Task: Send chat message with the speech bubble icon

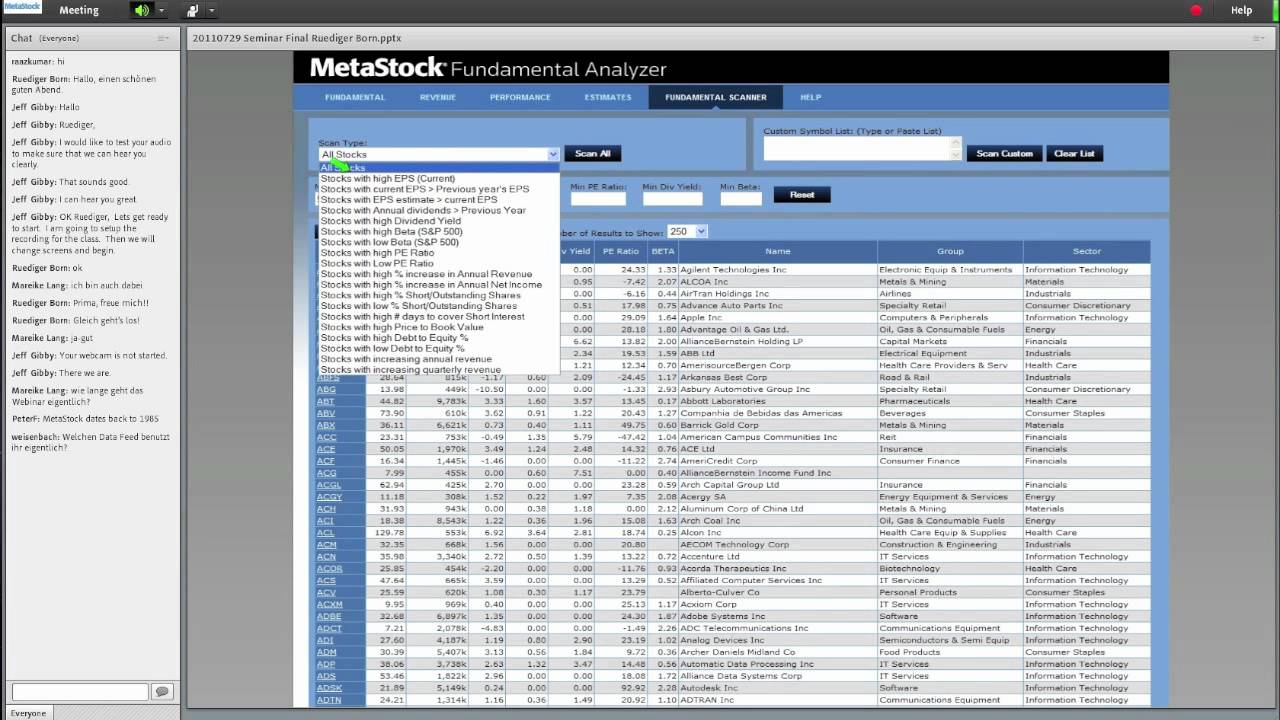Action: pos(161,692)
